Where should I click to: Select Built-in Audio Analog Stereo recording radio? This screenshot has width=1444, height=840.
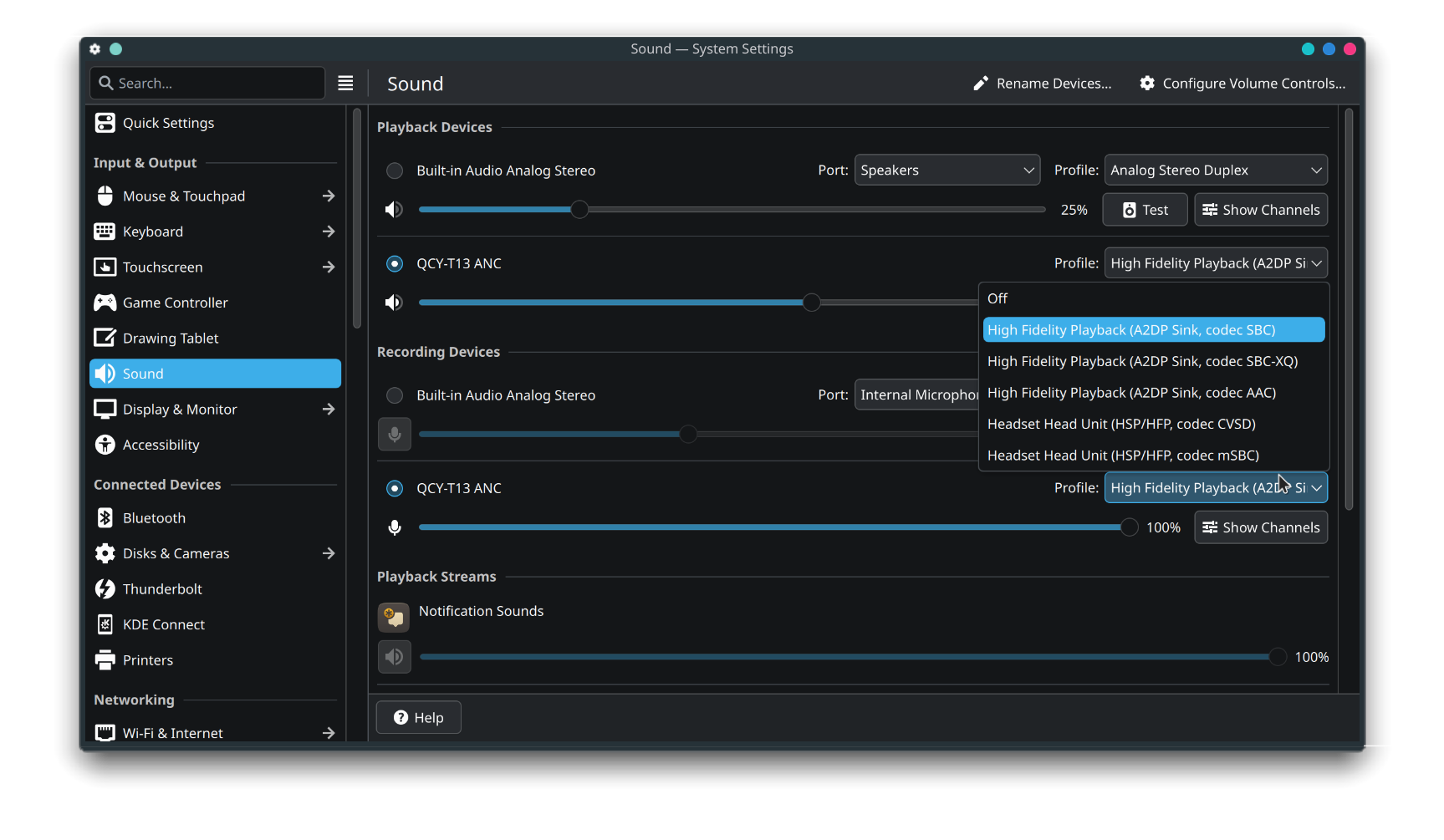pyautogui.click(x=395, y=395)
